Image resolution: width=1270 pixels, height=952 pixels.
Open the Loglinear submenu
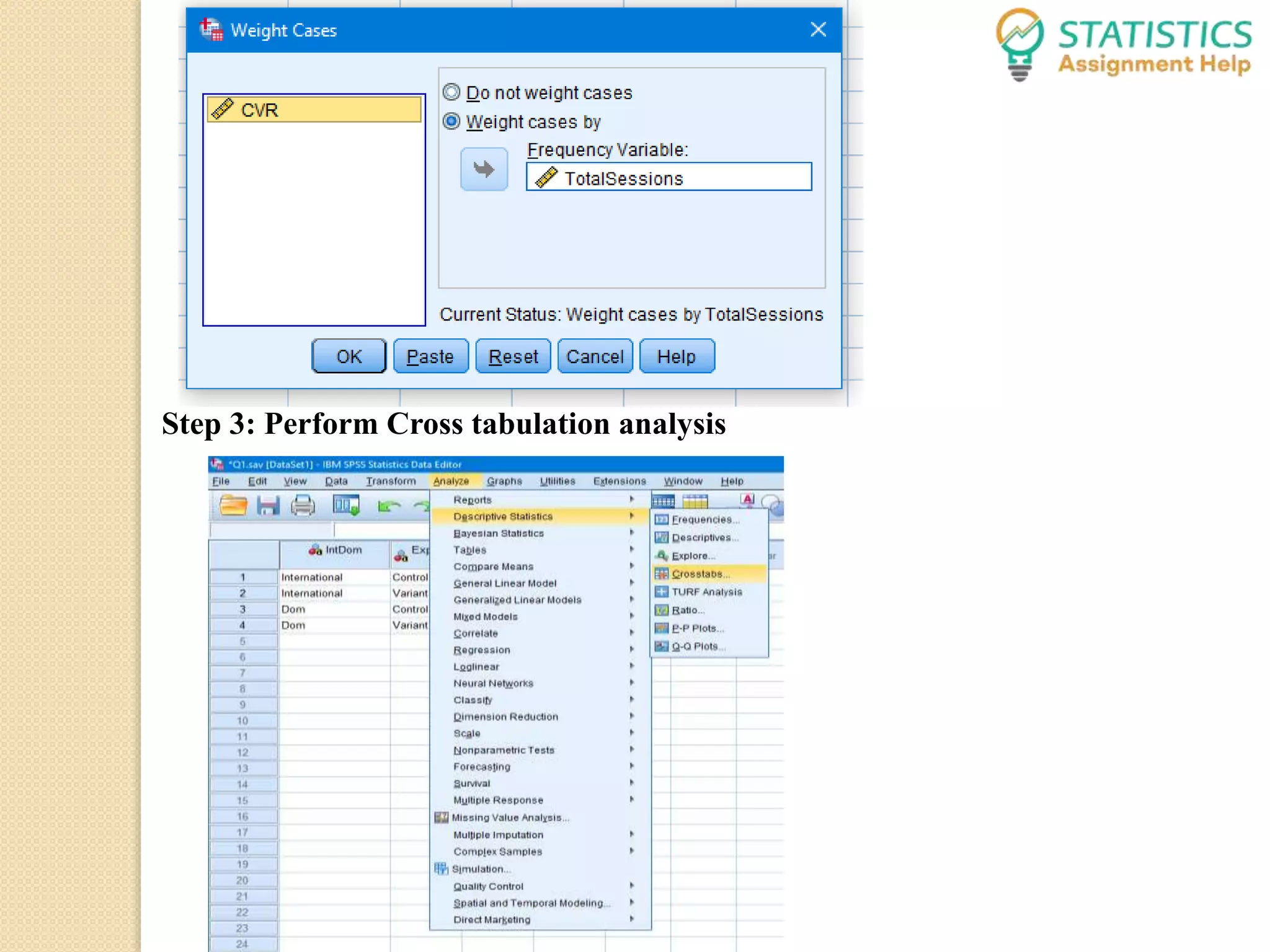pos(540,667)
